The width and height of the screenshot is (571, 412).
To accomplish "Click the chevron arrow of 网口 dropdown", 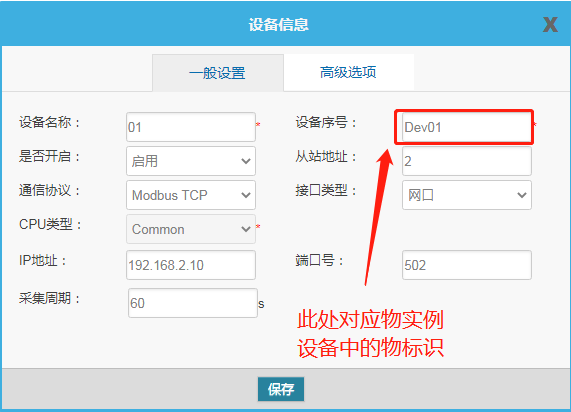I will [522, 195].
